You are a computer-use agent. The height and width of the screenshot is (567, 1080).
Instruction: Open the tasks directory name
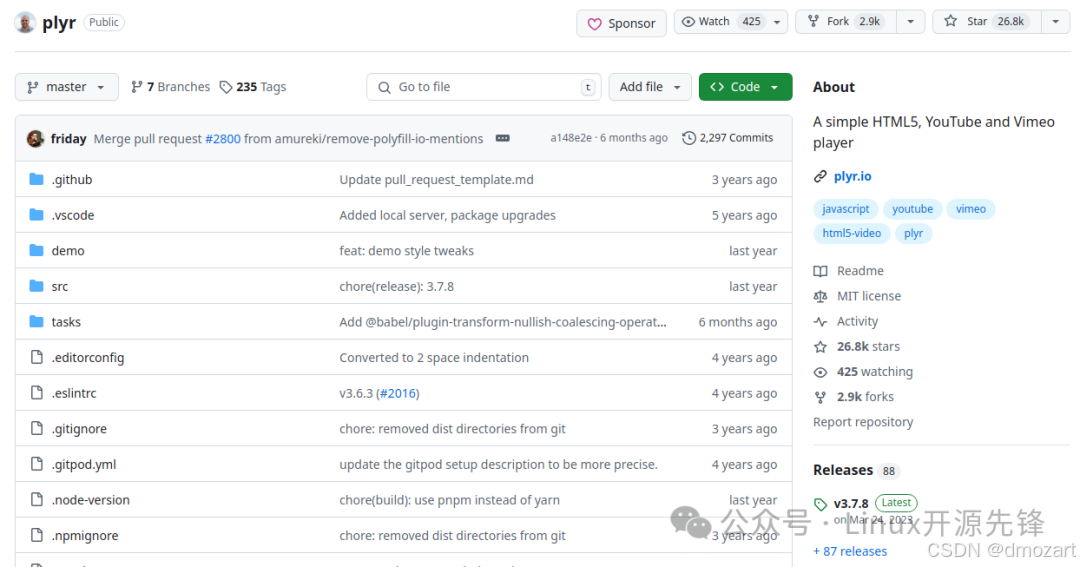[x=66, y=322]
